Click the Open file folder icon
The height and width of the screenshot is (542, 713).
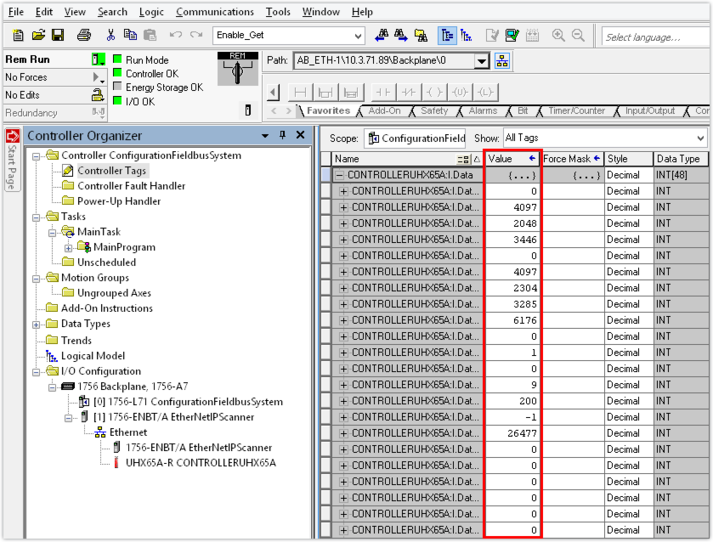click(38, 35)
